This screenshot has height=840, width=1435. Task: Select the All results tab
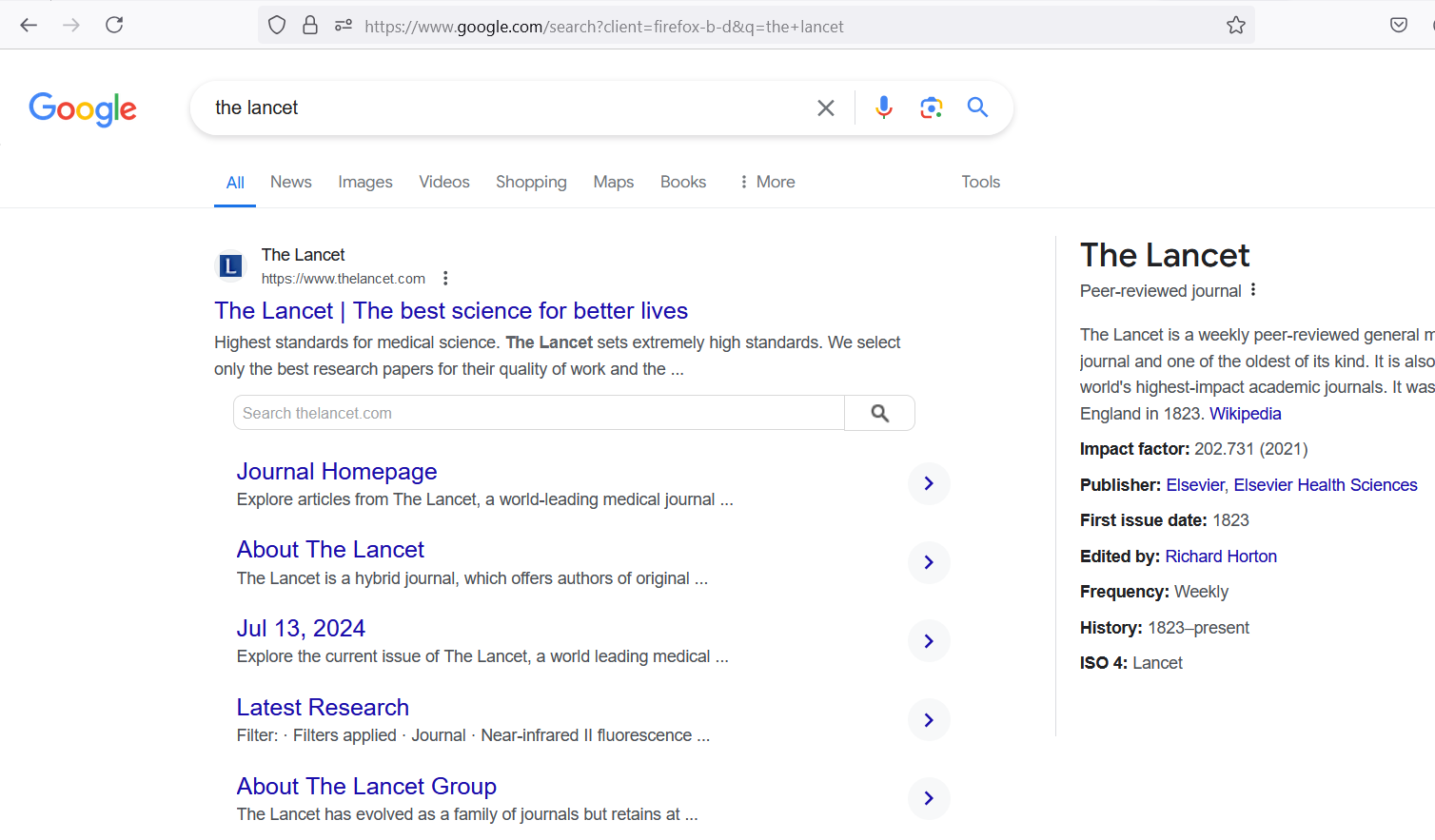click(x=235, y=183)
